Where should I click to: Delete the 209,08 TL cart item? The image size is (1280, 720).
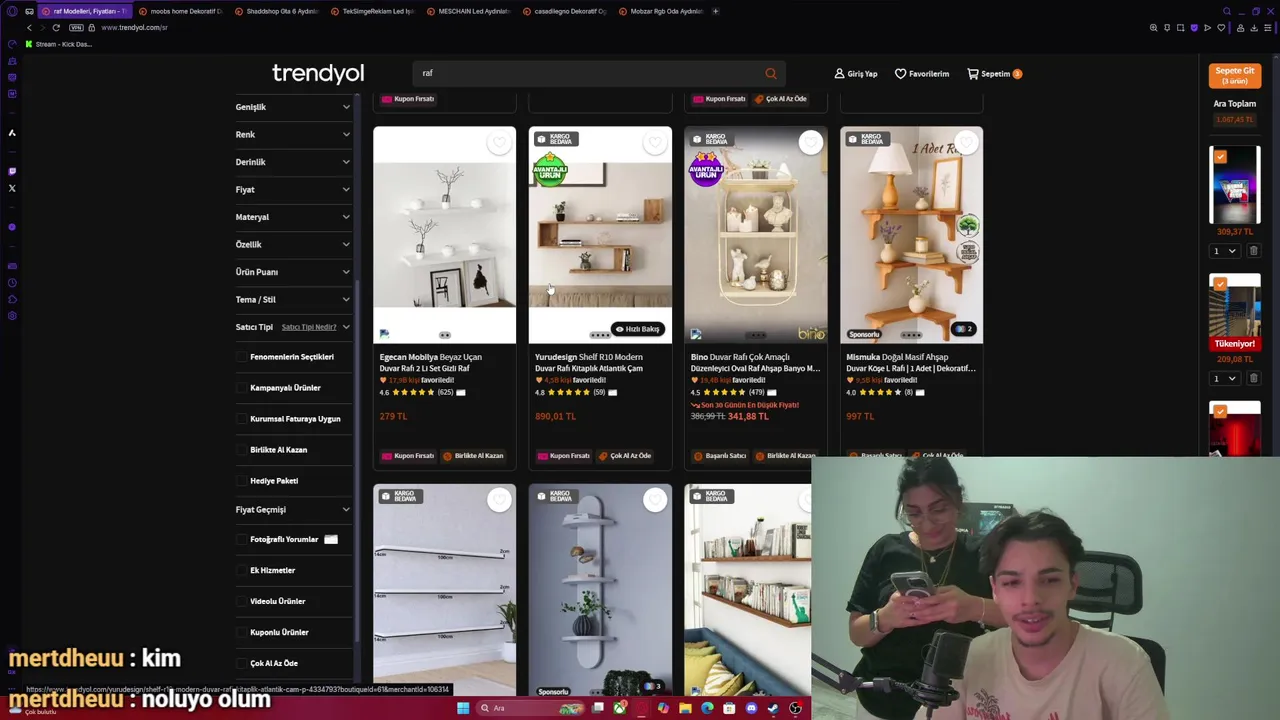point(1253,378)
